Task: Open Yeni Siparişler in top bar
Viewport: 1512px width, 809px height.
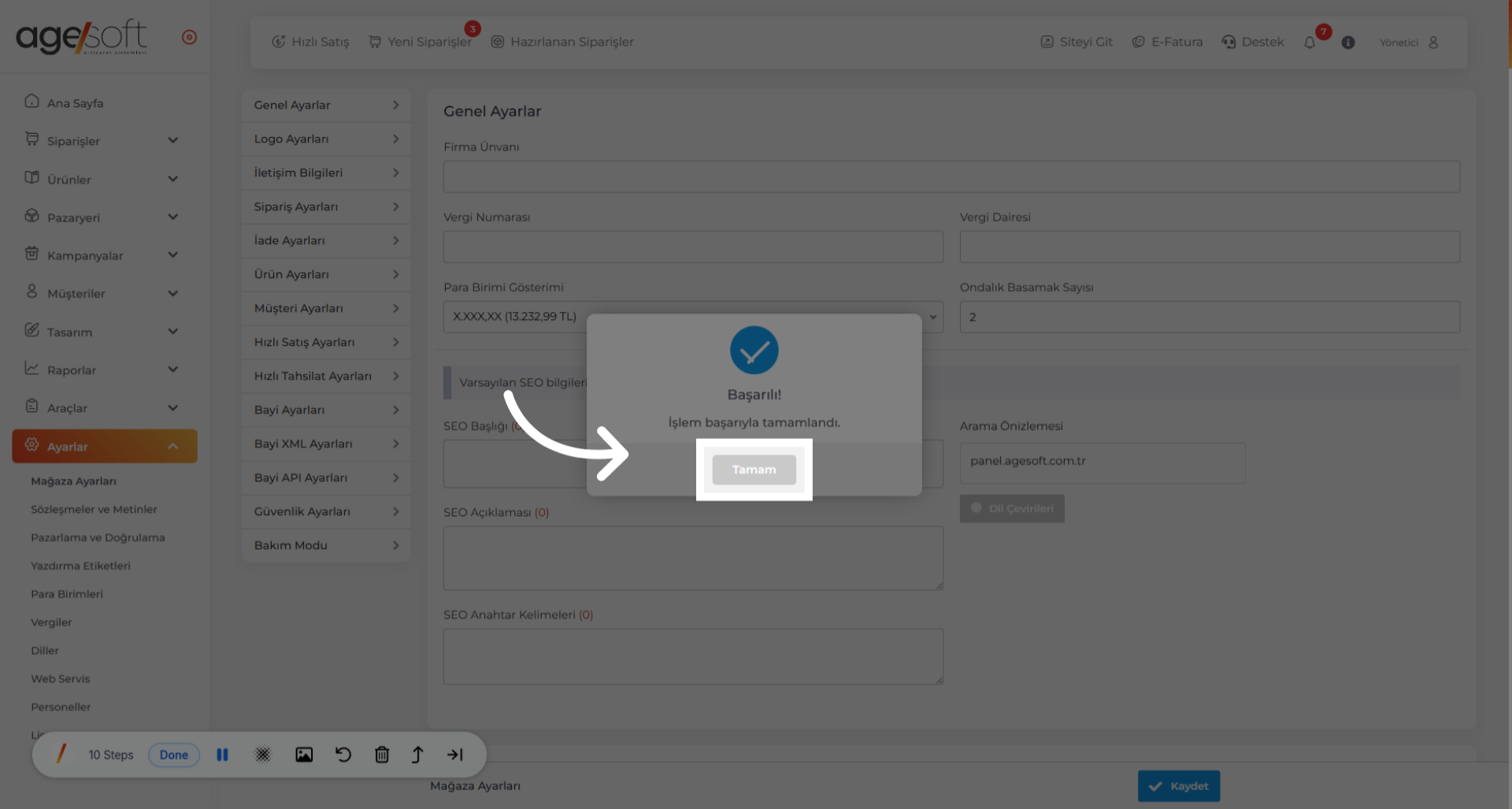Action: point(420,42)
